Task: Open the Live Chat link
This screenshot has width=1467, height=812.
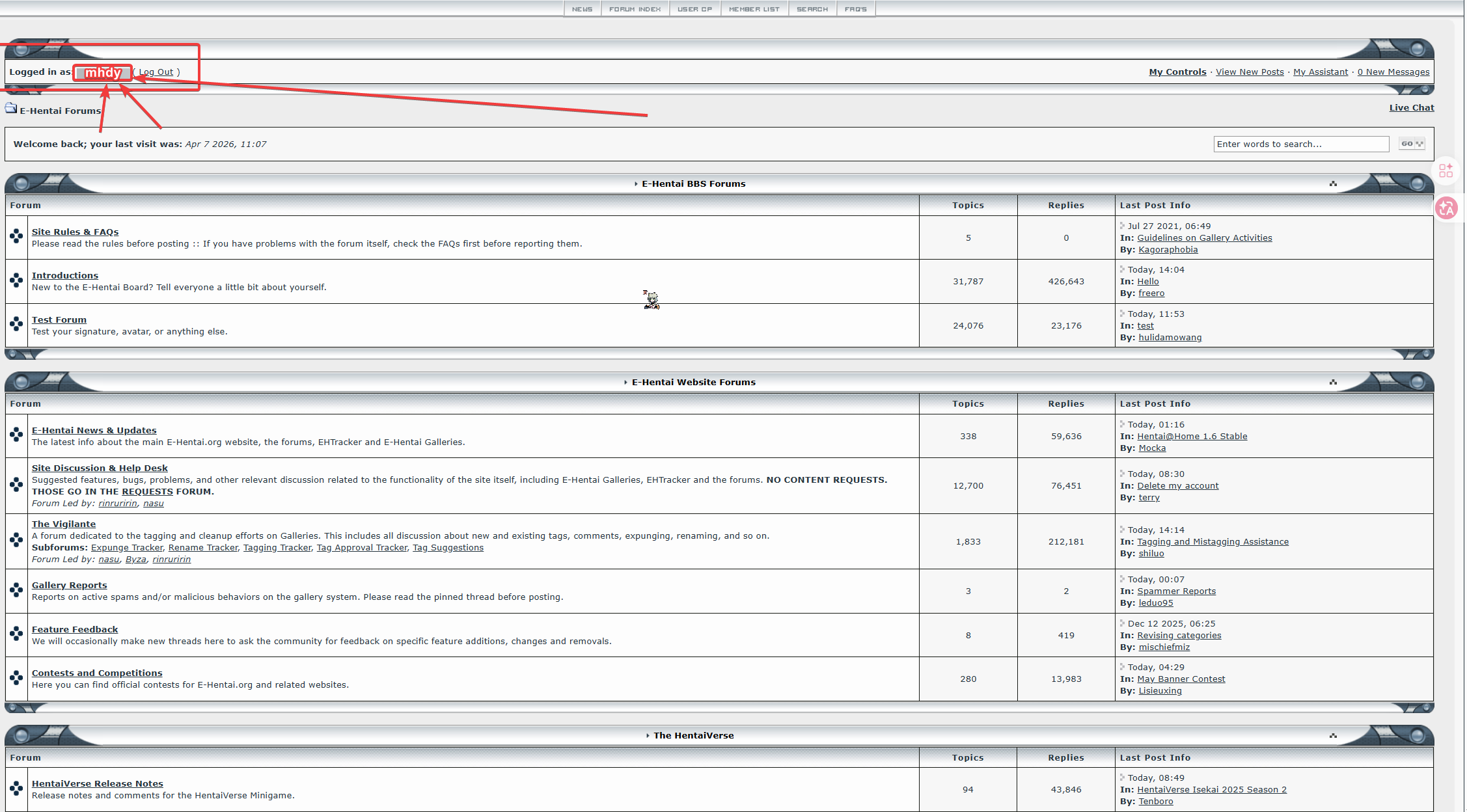Action: pyautogui.click(x=1412, y=108)
